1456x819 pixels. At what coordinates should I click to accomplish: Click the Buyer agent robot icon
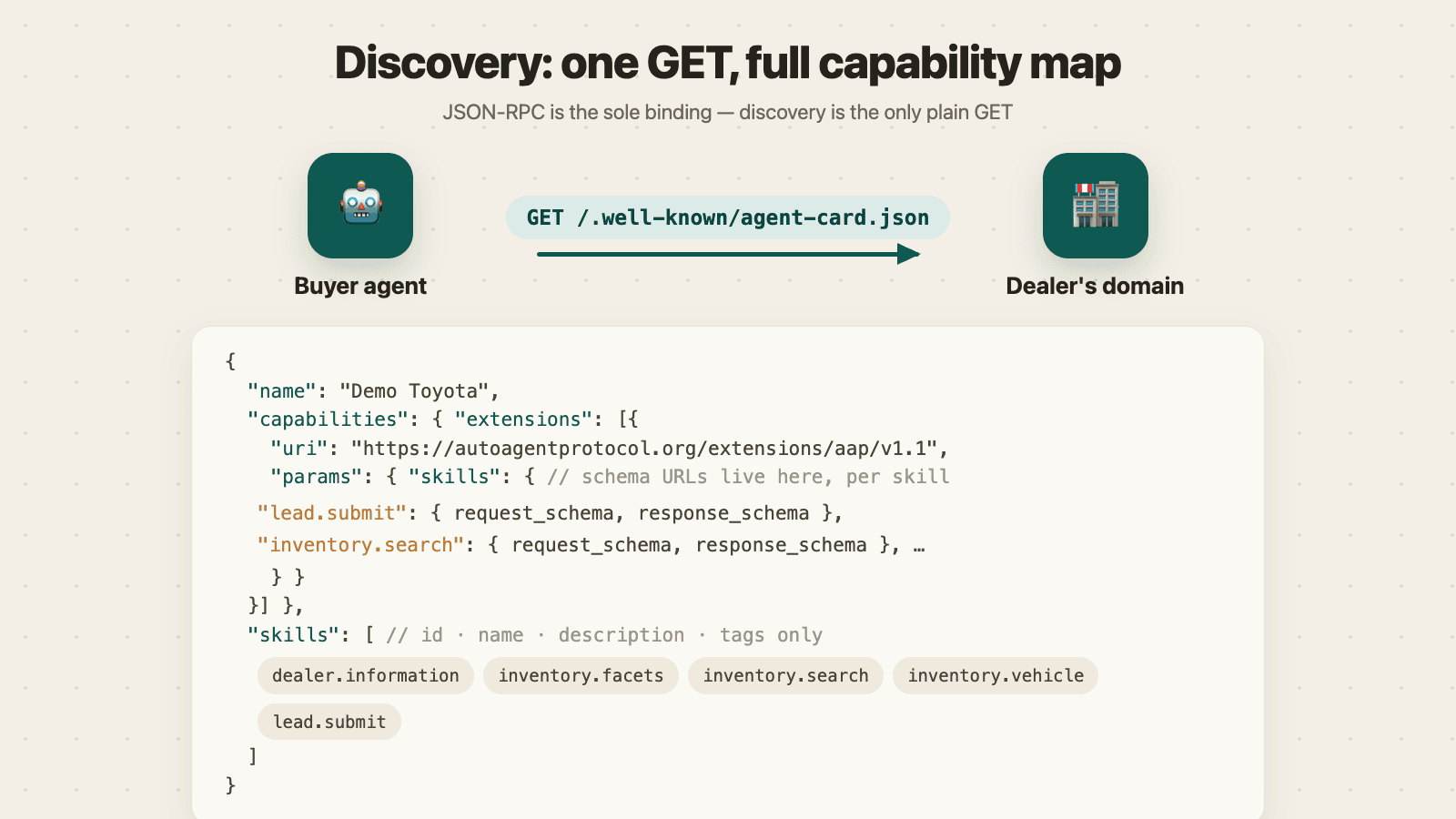click(x=360, y=206)
